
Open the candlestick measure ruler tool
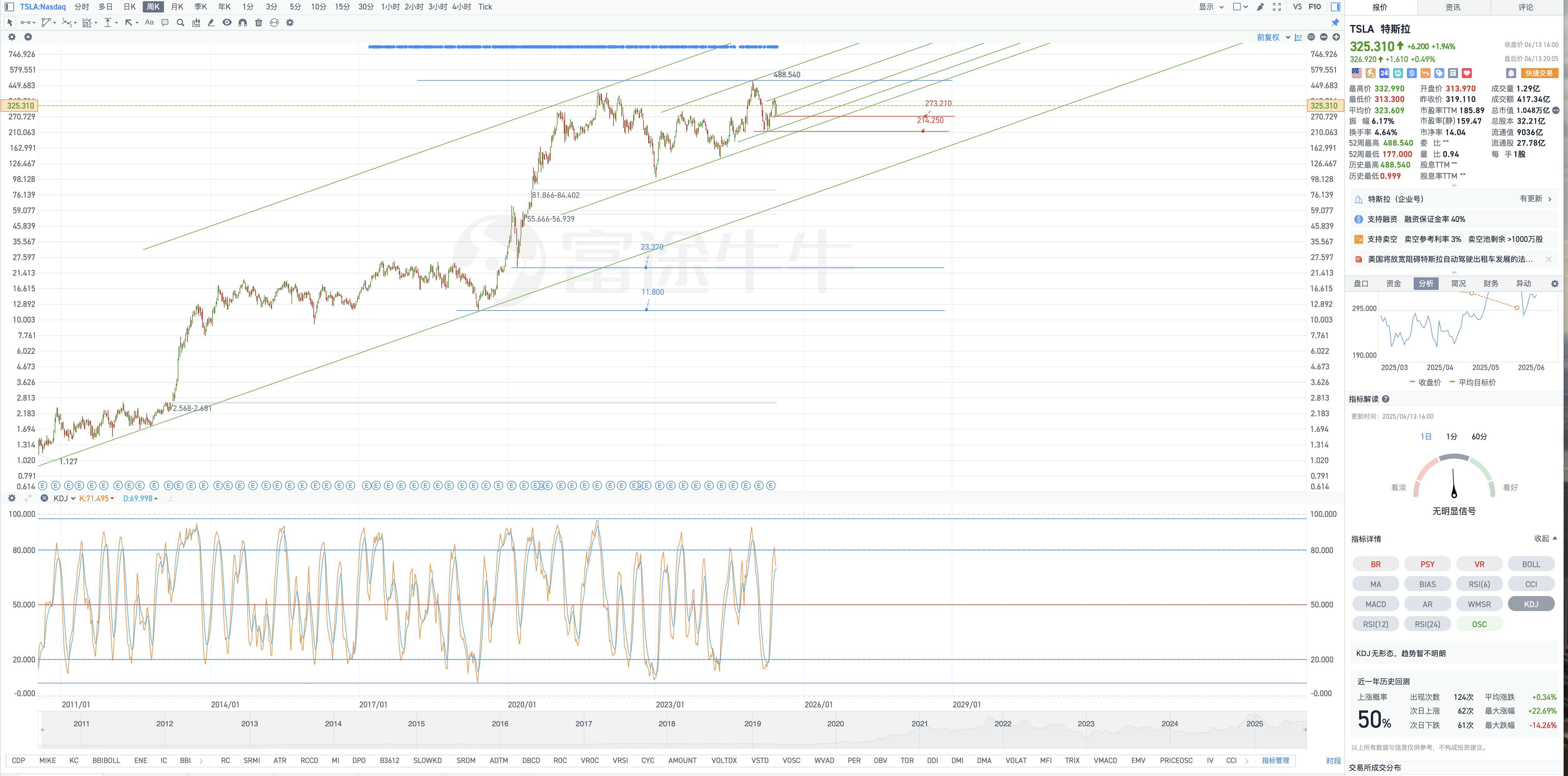pyautogui.click(x=196, y=22)
